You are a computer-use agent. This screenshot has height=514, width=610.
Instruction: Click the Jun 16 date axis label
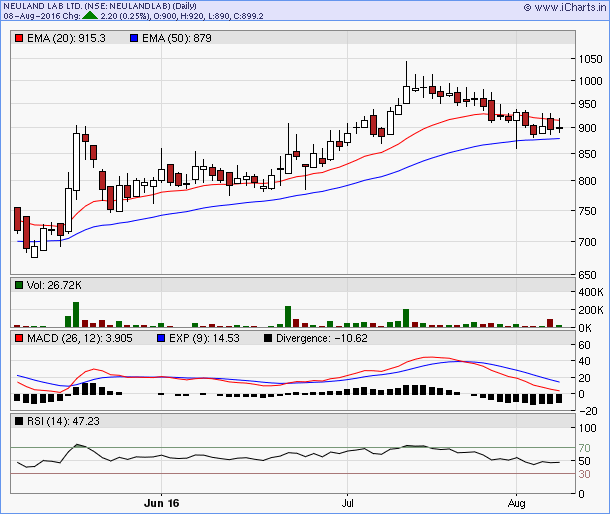(161, 503)
